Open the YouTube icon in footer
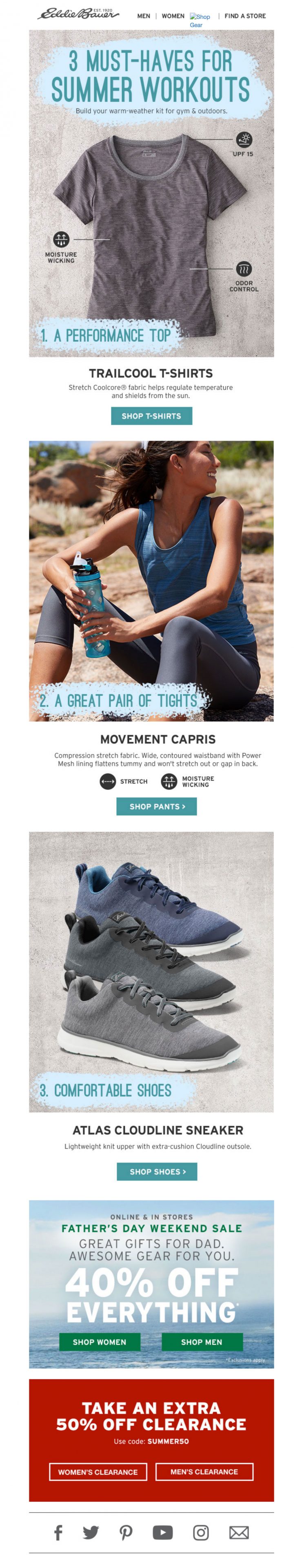This screenshot has height=1568, width=304. tap(163, 1532)
